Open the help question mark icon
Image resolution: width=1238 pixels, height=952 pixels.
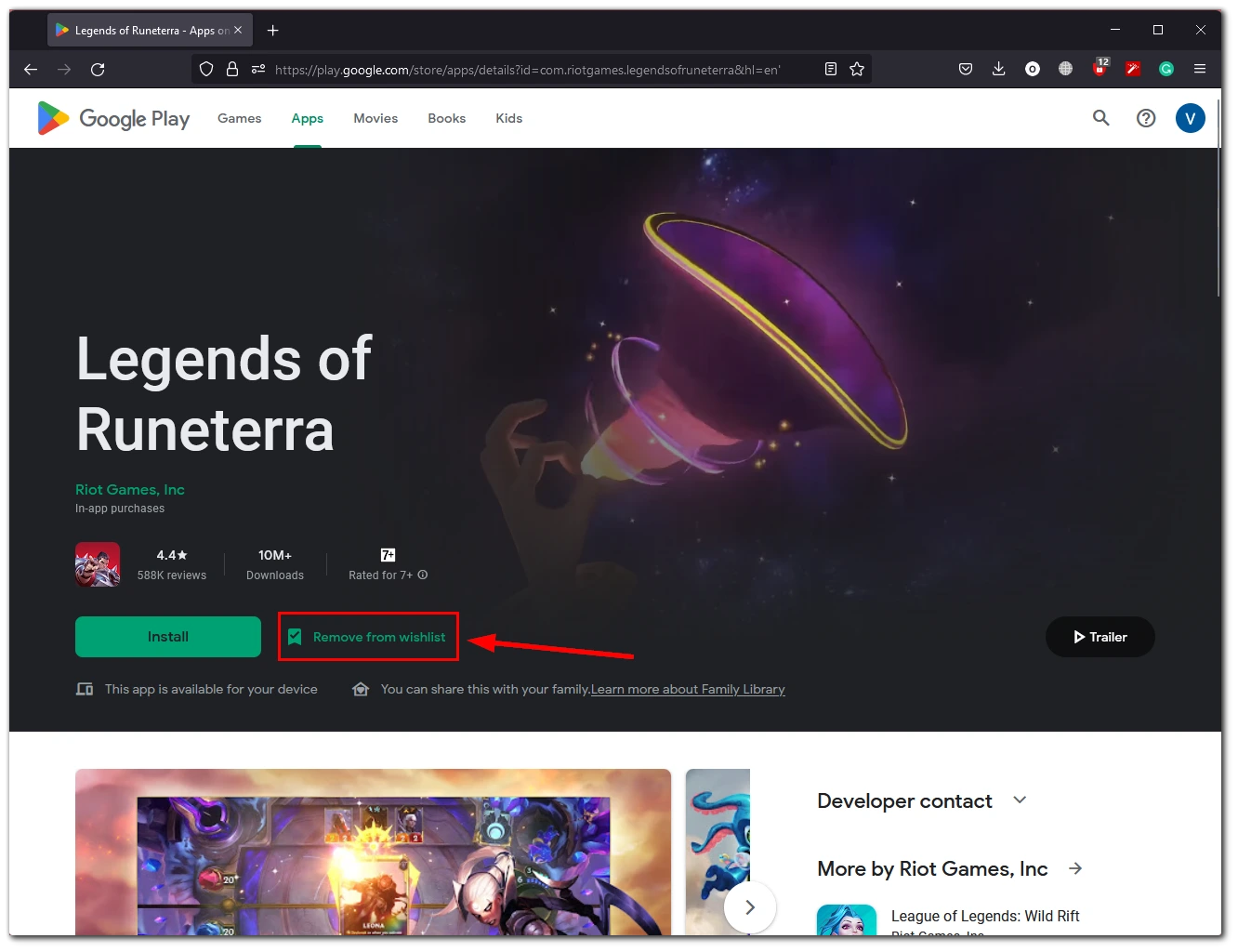pos(1146,118)
